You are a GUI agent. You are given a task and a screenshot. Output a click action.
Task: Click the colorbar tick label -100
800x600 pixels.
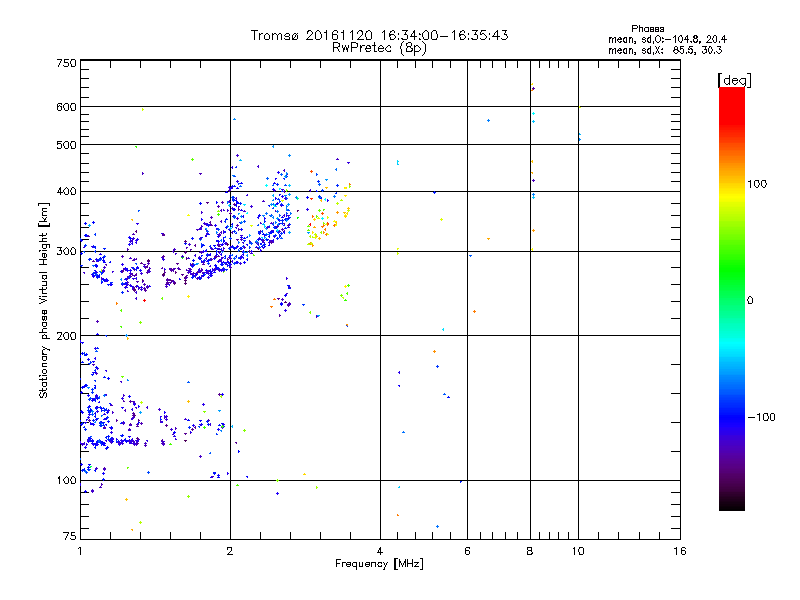[x=762, y=417]
